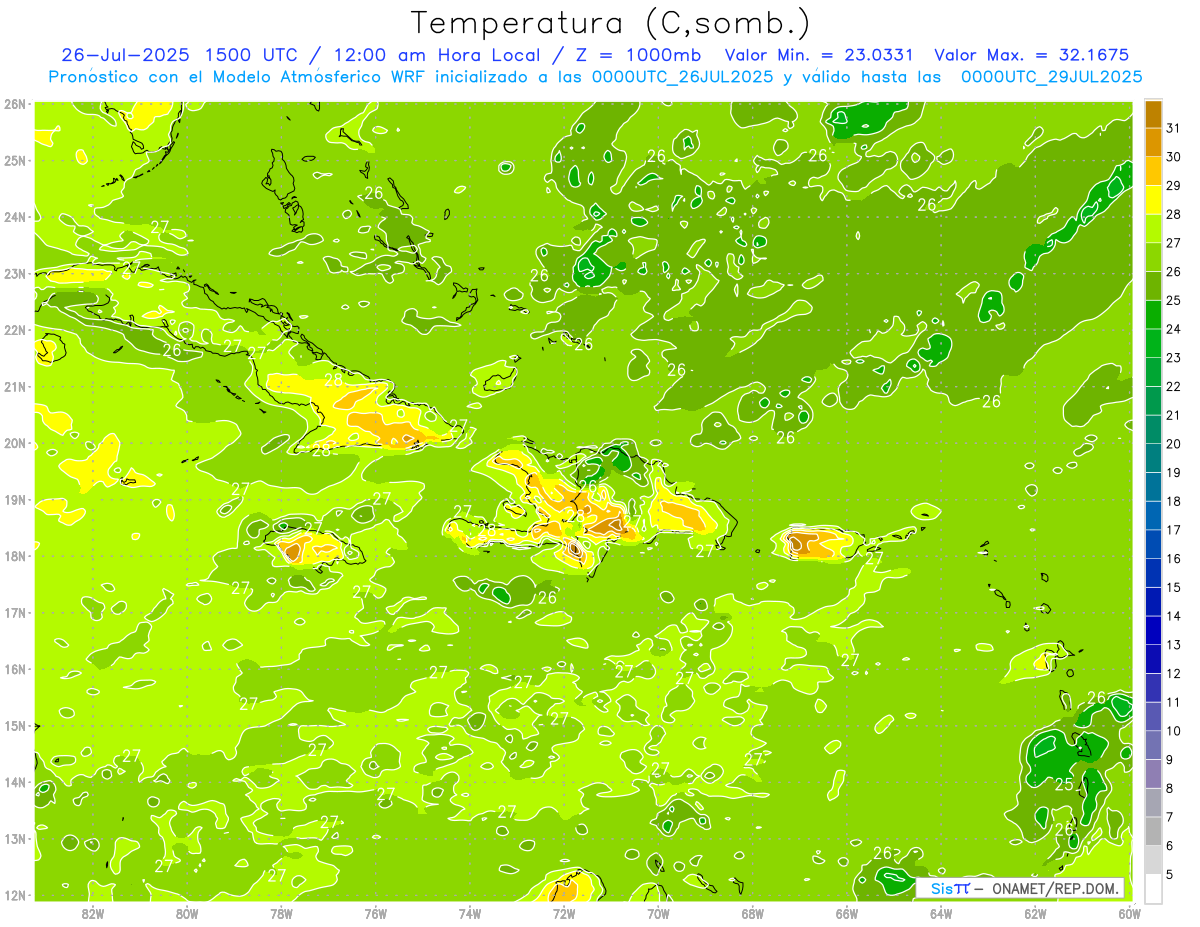1200x927 pixels.
Task: Click the 66W longitude axis label
Action: [847, 912]
